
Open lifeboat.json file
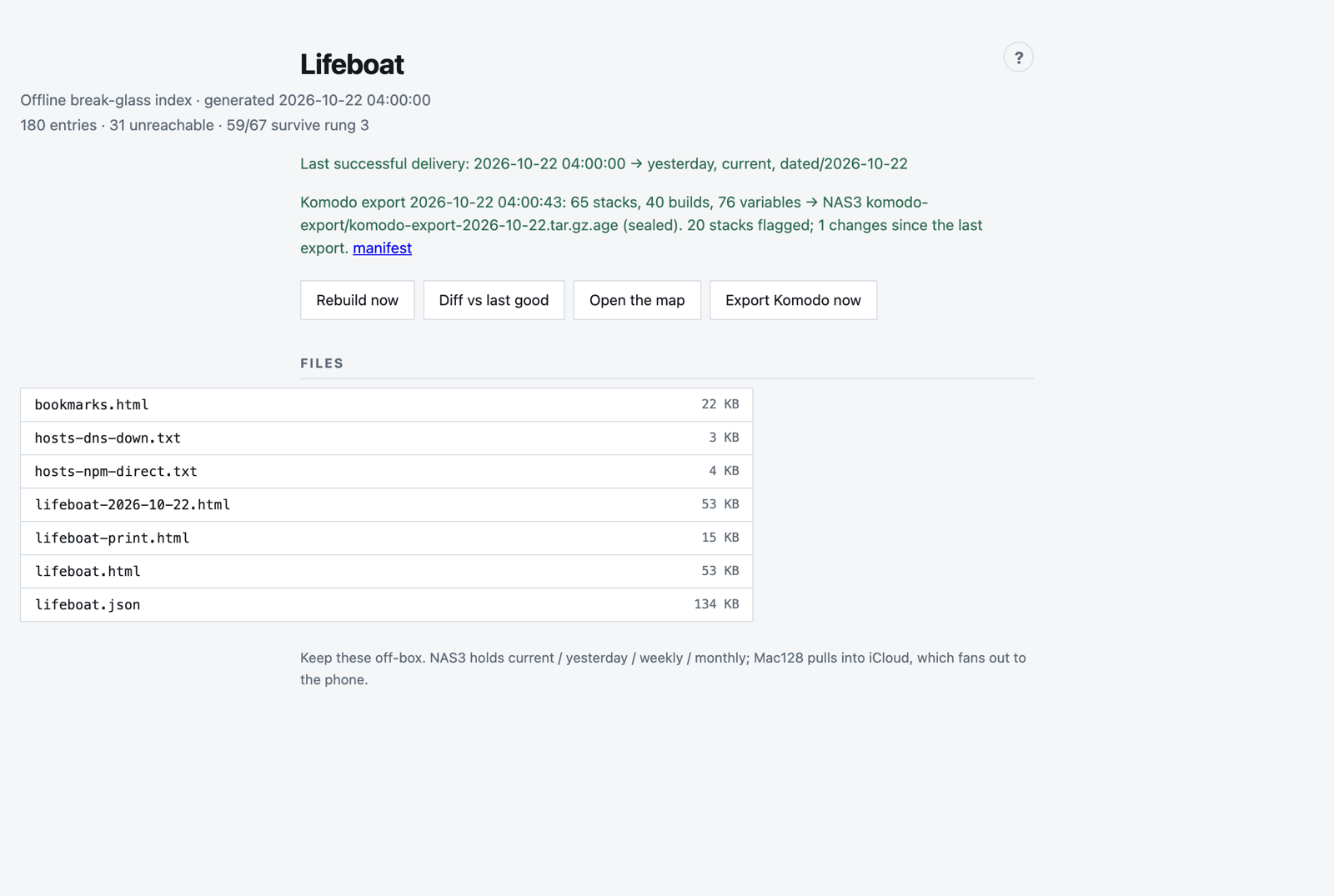pyautogui.click(x=387, y=605)
